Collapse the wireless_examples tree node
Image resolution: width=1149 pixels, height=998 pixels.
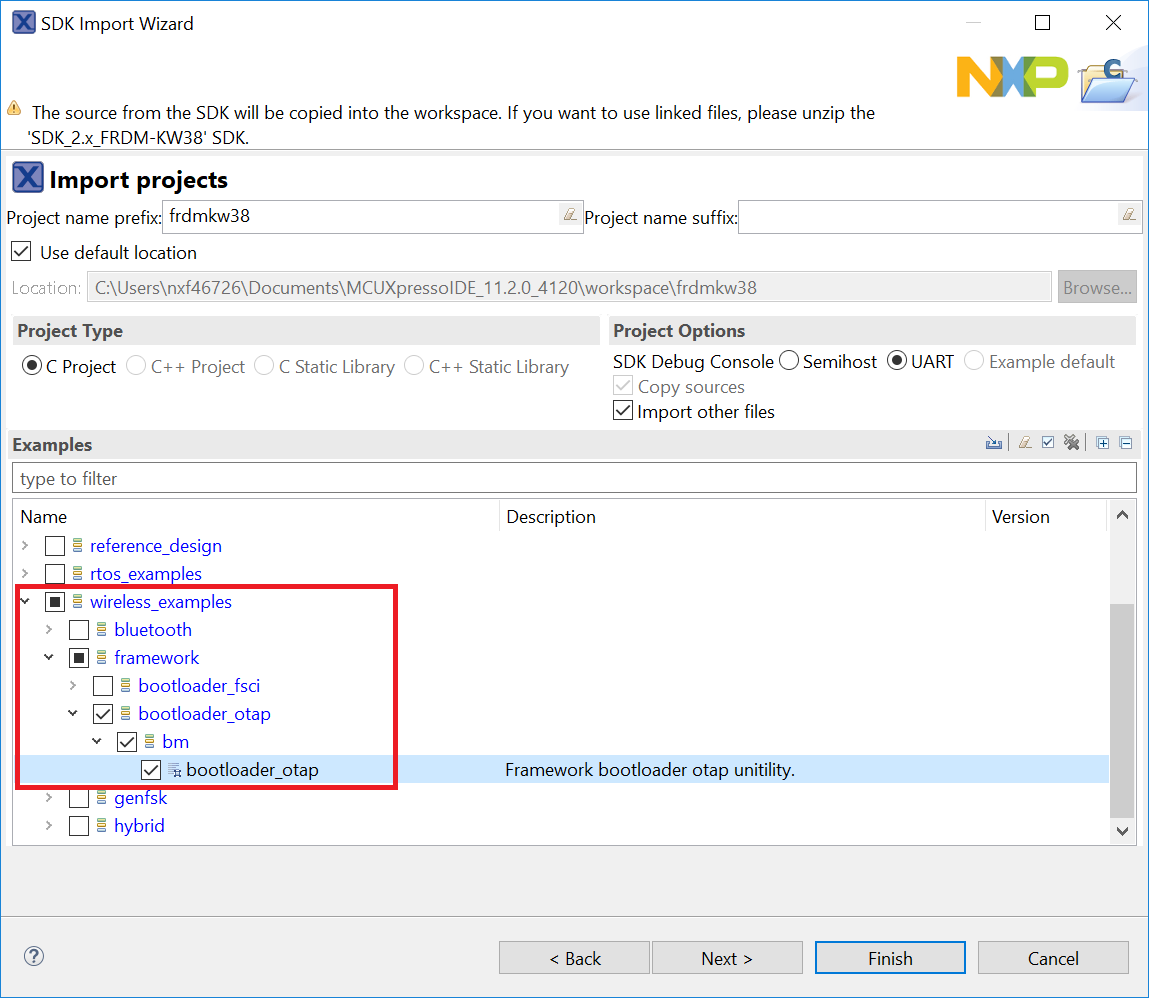click(x=24, y=601)
